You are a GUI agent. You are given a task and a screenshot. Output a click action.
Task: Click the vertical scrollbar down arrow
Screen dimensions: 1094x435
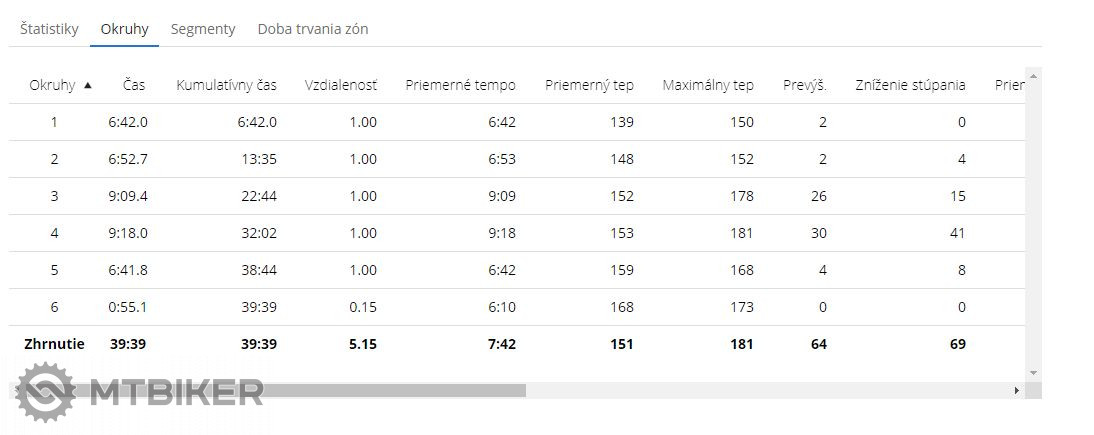(1034, 373)
